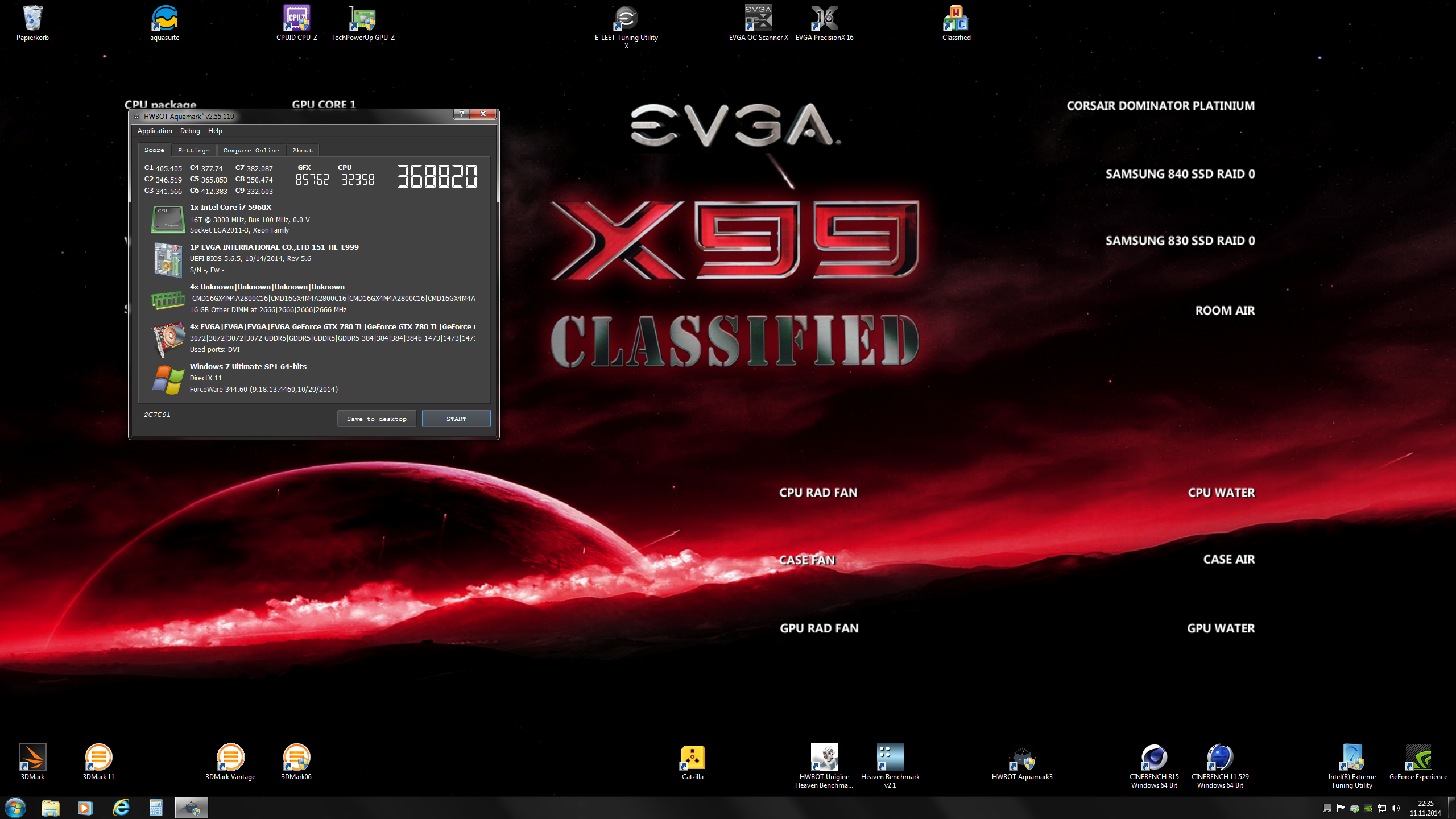Select the Intel Core i7 5960X text
The image size is (1456, 819).
230,208
